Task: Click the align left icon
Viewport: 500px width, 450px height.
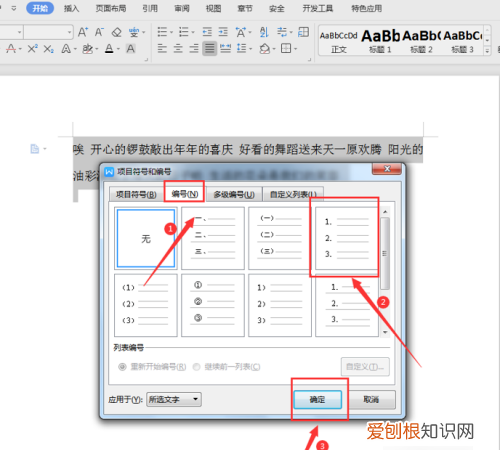Action: tap(162, 49)
